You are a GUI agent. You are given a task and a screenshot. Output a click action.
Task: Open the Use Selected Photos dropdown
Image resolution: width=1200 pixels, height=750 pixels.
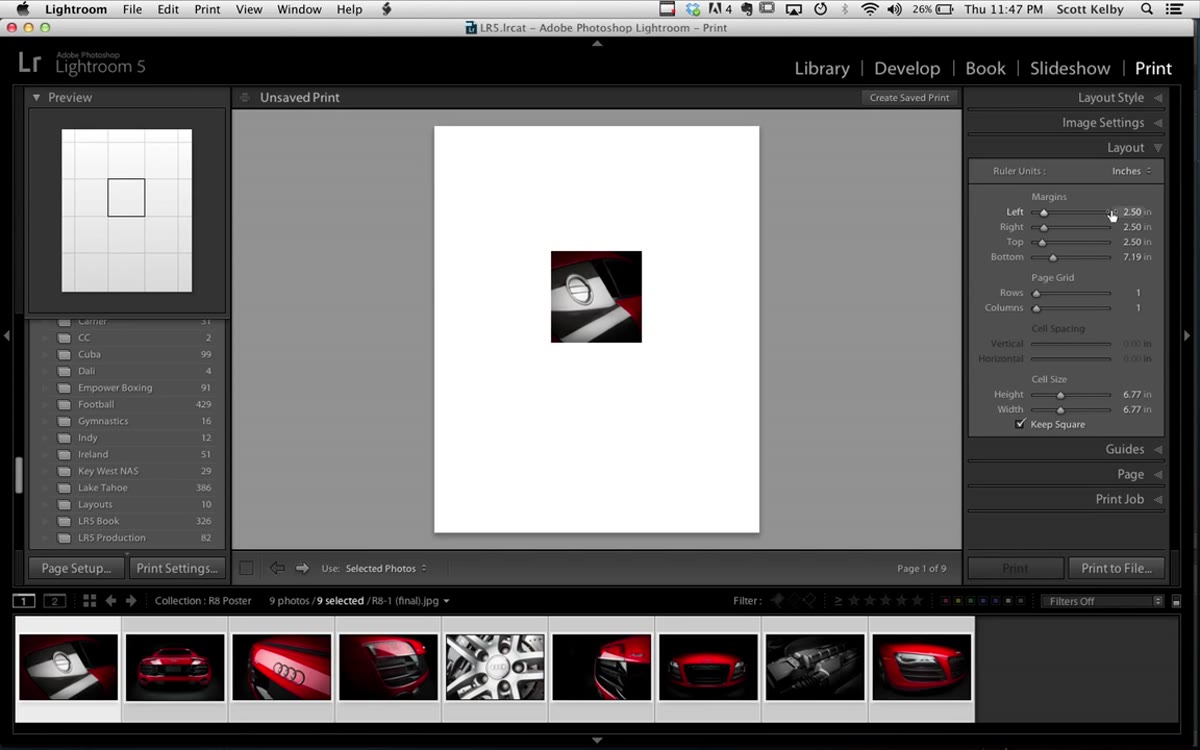pos(386,568)
